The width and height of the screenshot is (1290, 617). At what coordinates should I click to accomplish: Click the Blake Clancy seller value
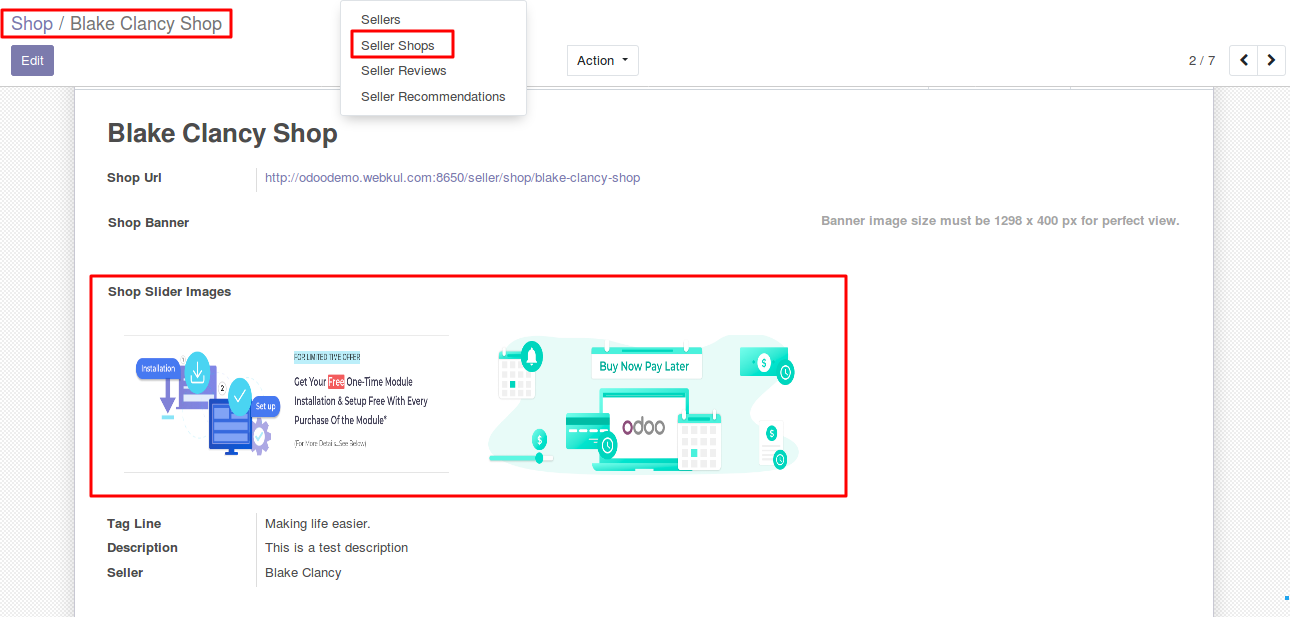tap(303, 573)
